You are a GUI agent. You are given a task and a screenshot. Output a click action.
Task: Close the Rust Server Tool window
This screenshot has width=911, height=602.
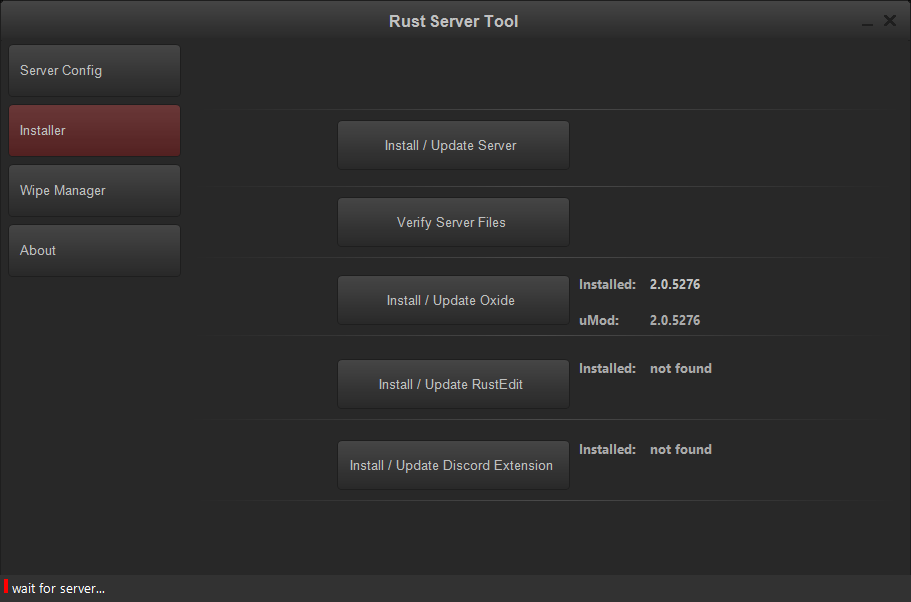(889, 21)
